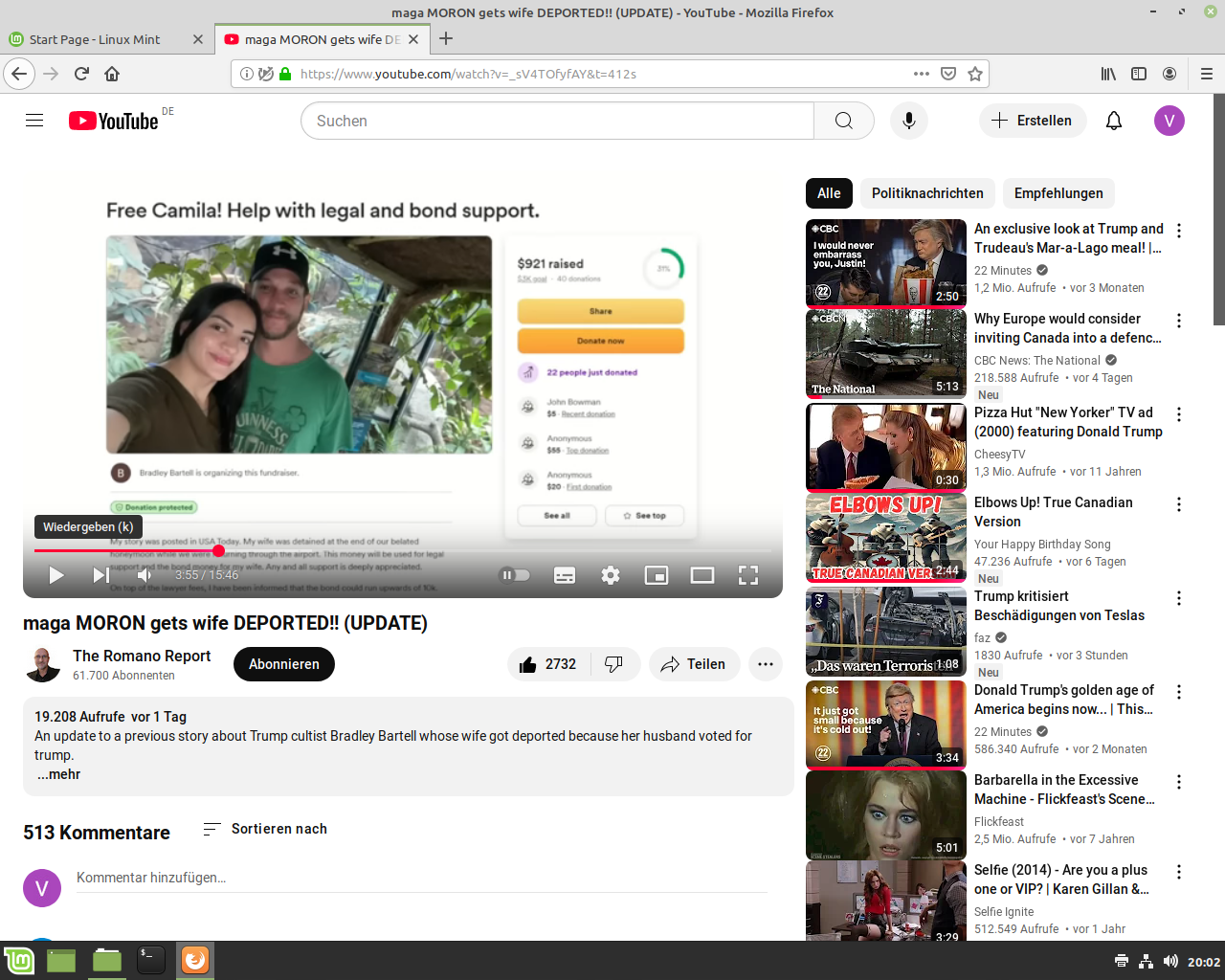Open the Firefox account icon
The image size is (1225, 980).
(x=1169, y=74)
